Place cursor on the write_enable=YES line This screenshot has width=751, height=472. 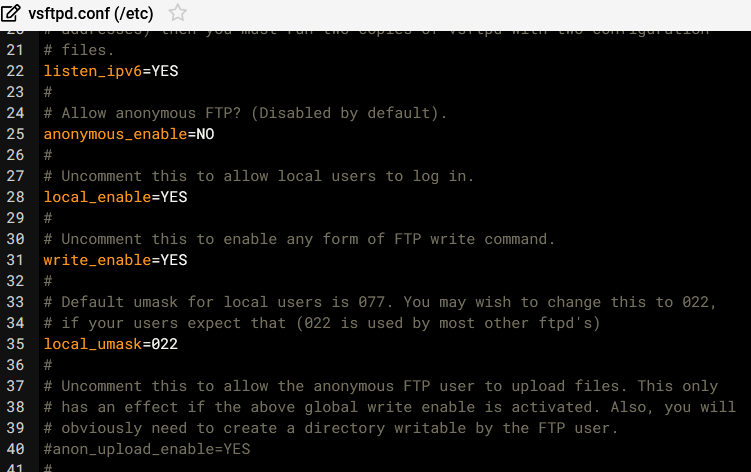tap(115, 260)
